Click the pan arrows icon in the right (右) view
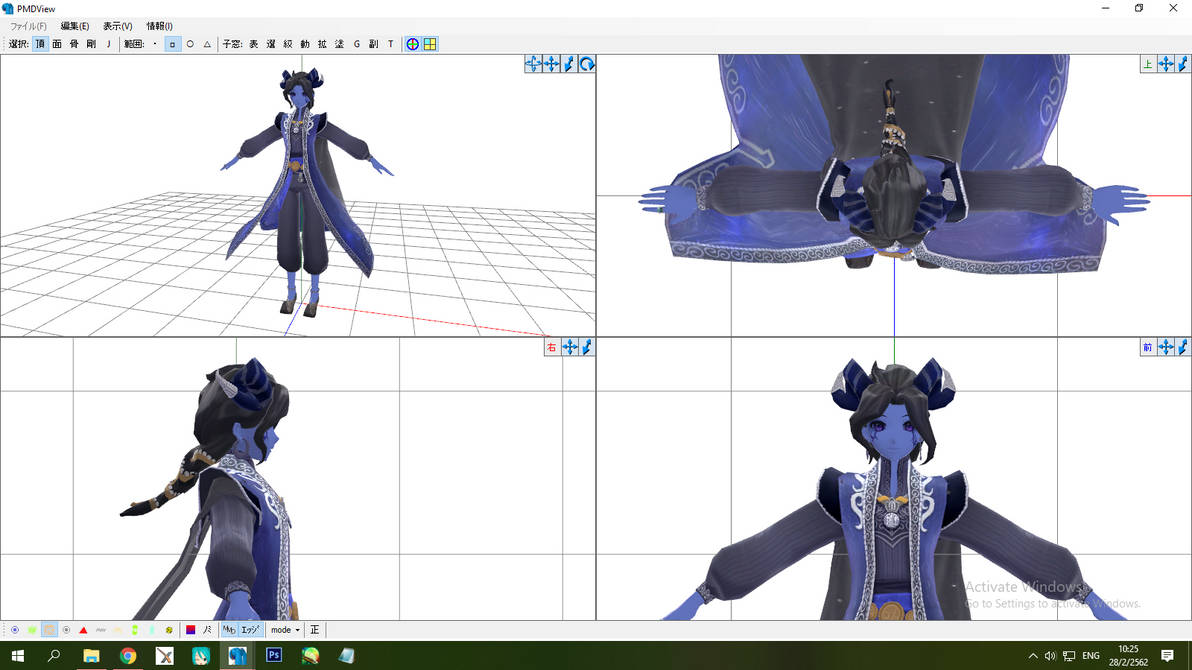This screenshot has height=670, width=1192. point(569,348)
